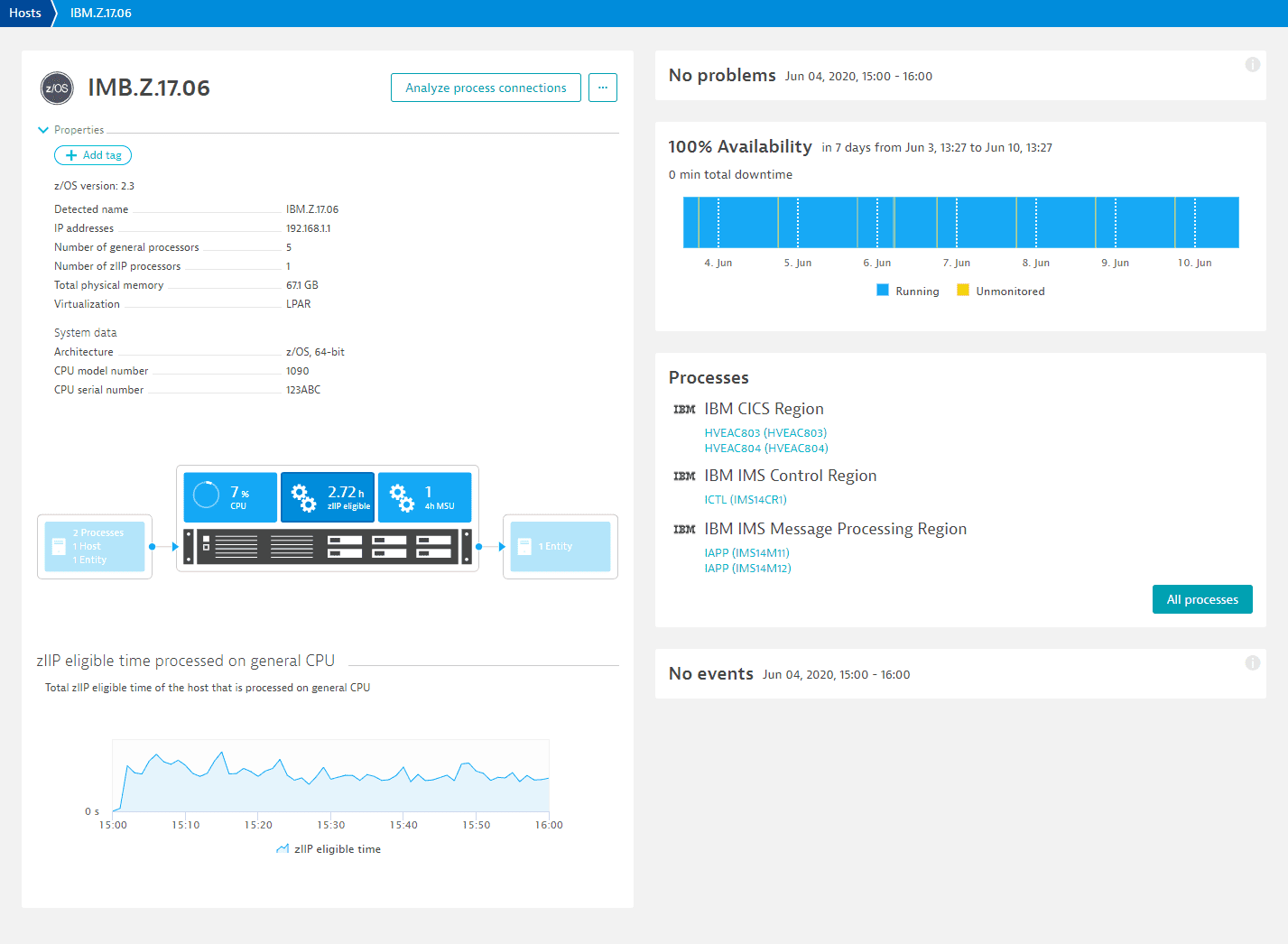Screen dimensions: 1288x944
Task: Click the zIIP eligible time legend icon
Action: pos(283,849)
